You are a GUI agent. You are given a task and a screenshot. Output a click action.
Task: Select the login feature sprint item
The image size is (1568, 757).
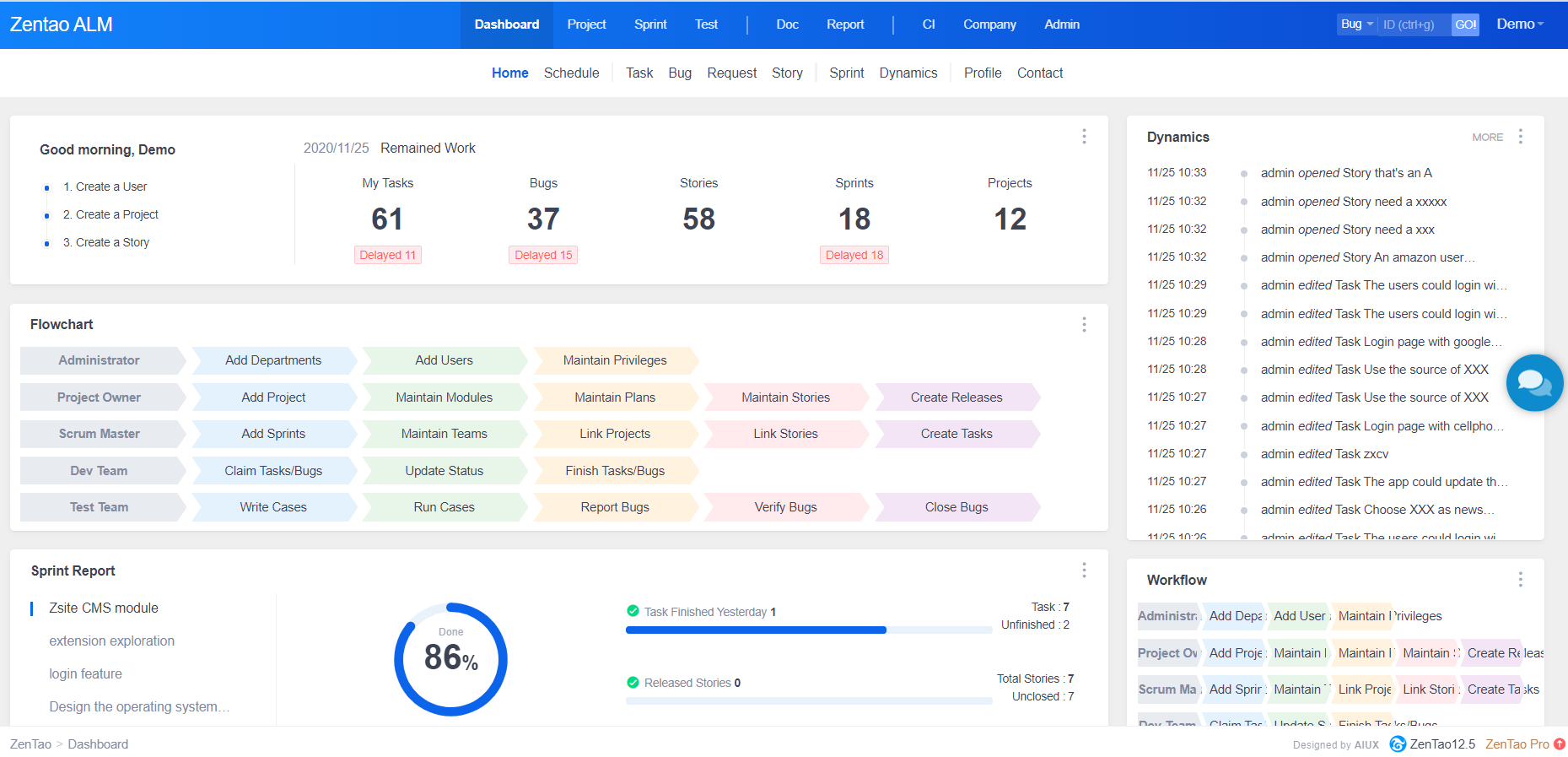(x=85, y=674)
